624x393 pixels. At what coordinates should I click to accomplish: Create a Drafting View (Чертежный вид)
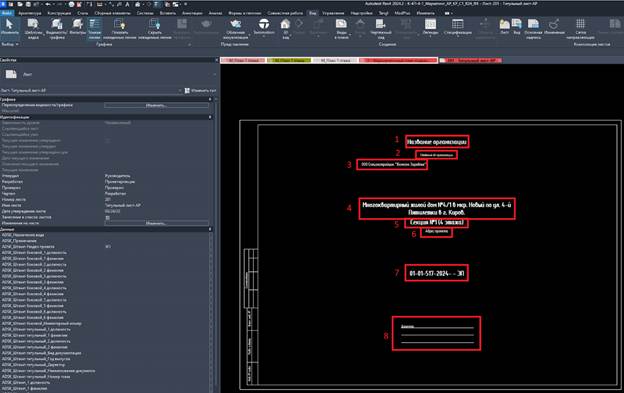[x=381, y=29]
